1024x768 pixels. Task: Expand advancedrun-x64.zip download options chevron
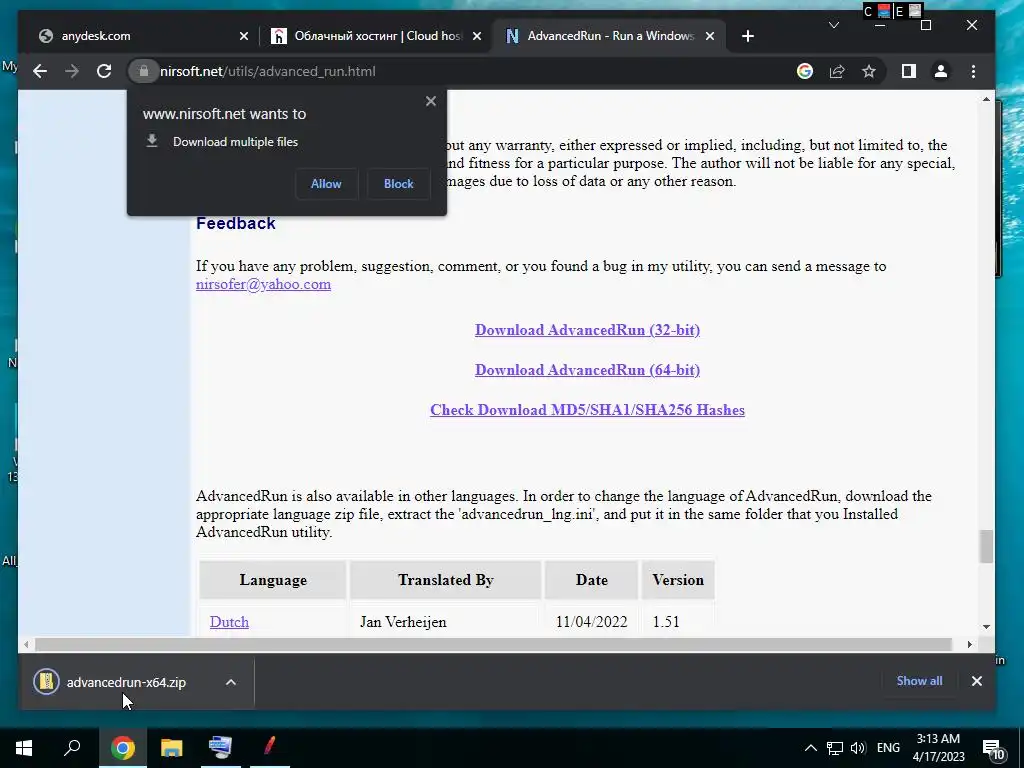pyautogui.click(x=231, y=682)
